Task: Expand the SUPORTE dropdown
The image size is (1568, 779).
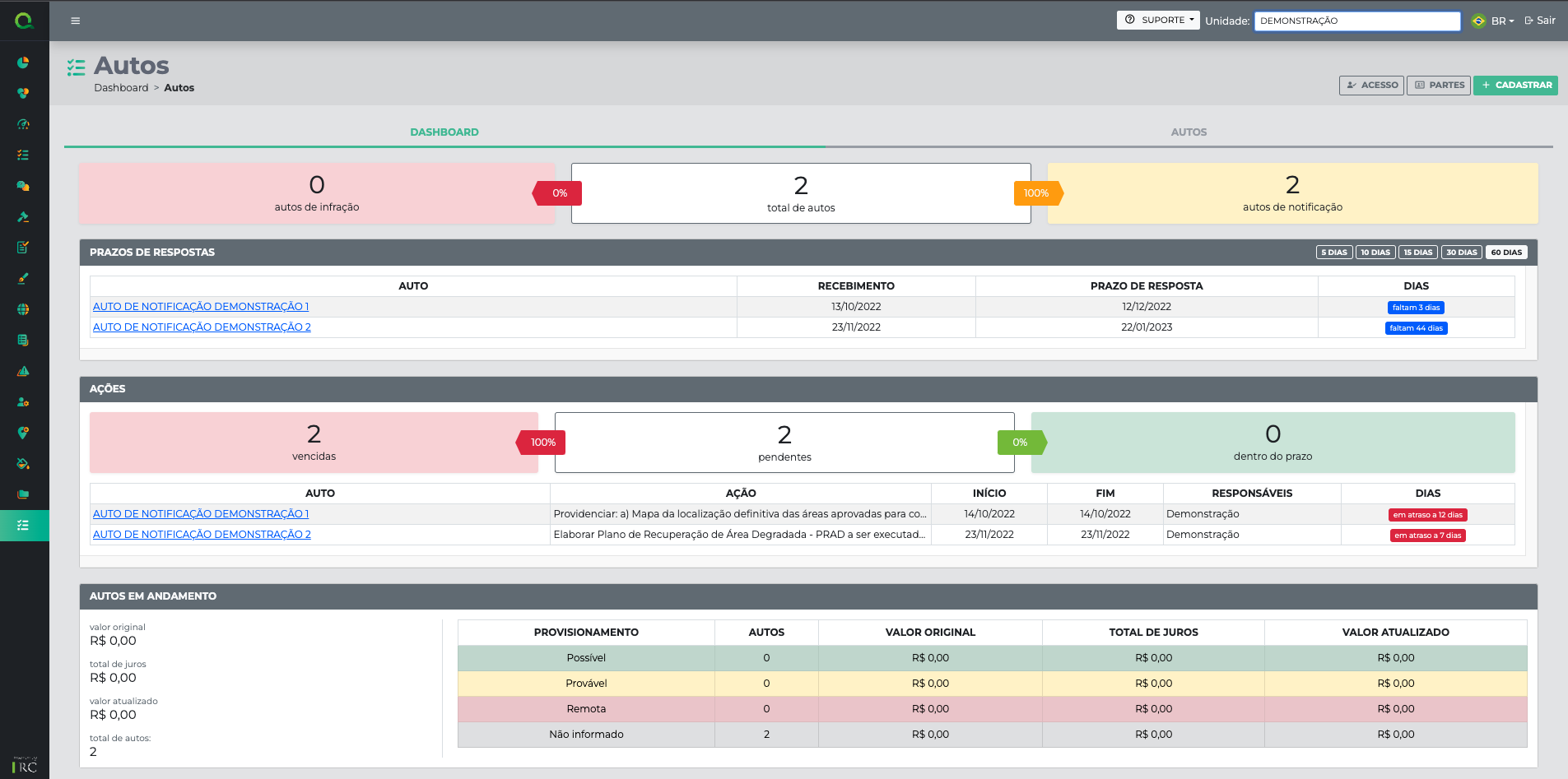Action: [1158, 20]
